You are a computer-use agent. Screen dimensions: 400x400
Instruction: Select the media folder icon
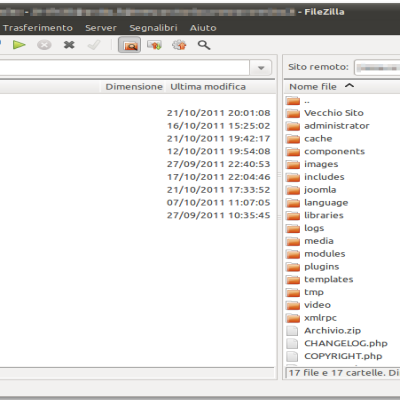coord(293,241)
